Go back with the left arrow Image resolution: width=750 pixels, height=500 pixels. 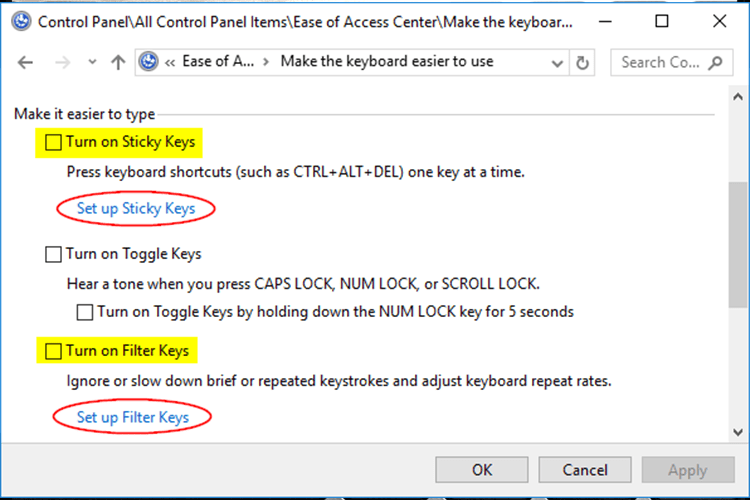[25, 62]
